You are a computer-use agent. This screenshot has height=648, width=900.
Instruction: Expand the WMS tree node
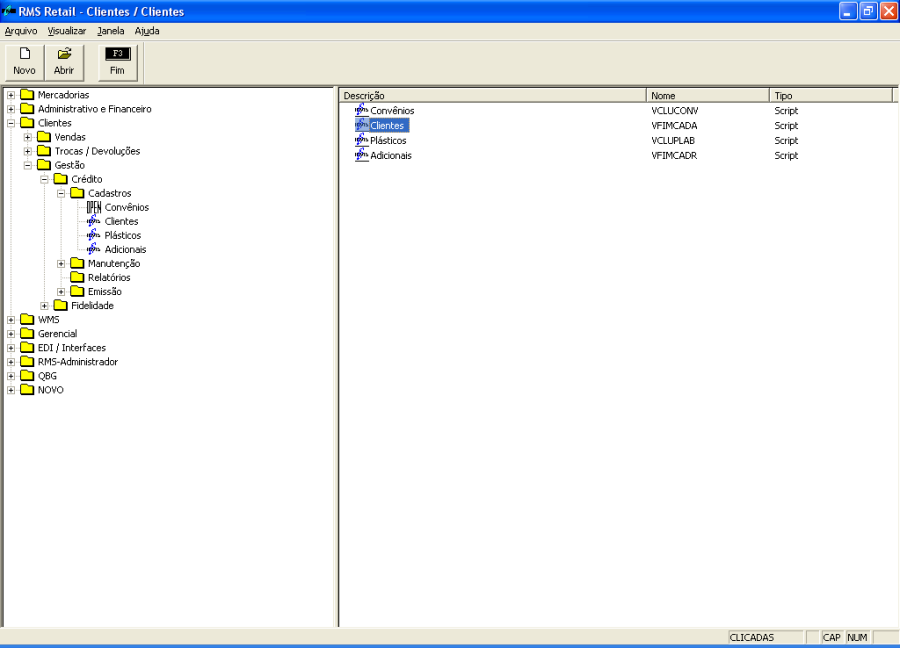tap(11, 320)
